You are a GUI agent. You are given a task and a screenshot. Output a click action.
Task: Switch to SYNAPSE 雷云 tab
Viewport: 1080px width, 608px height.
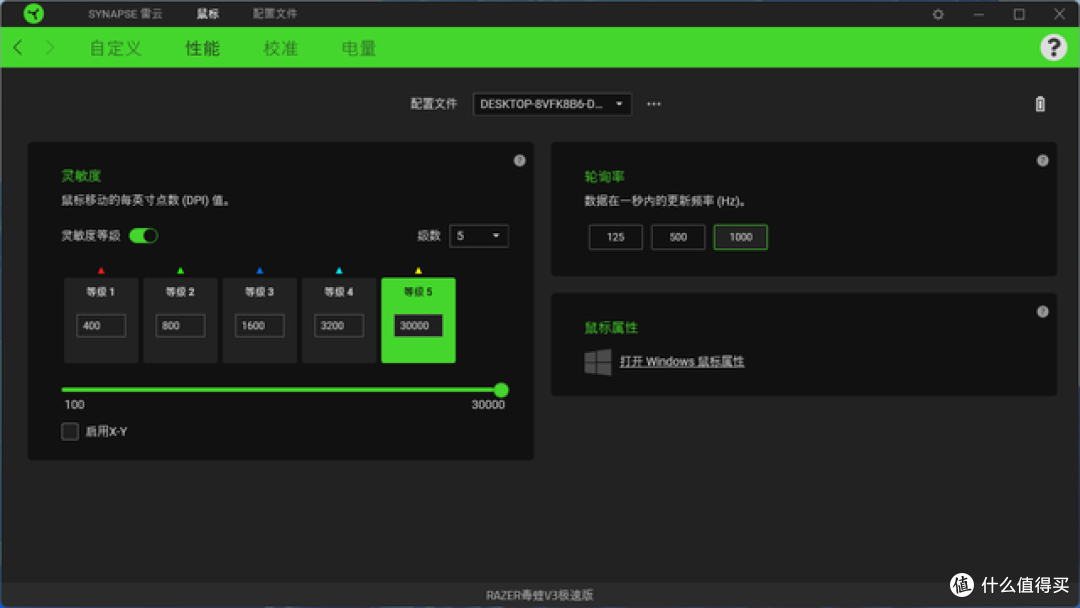point(125,14)
